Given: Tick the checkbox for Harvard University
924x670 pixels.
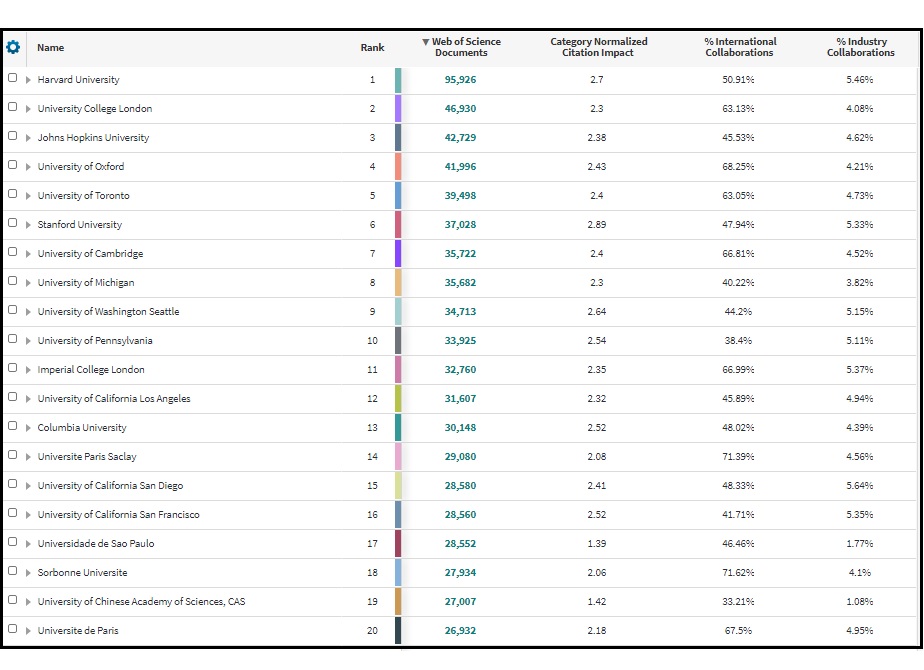Looking at the screenshot, I should point(12,78).
